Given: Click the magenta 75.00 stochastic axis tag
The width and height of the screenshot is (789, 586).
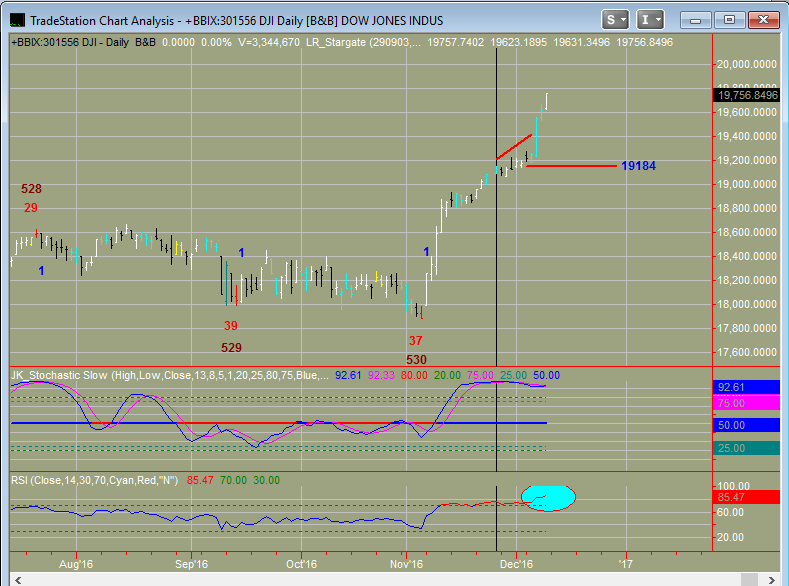Looking at the screenshot, I should [747, 403].
